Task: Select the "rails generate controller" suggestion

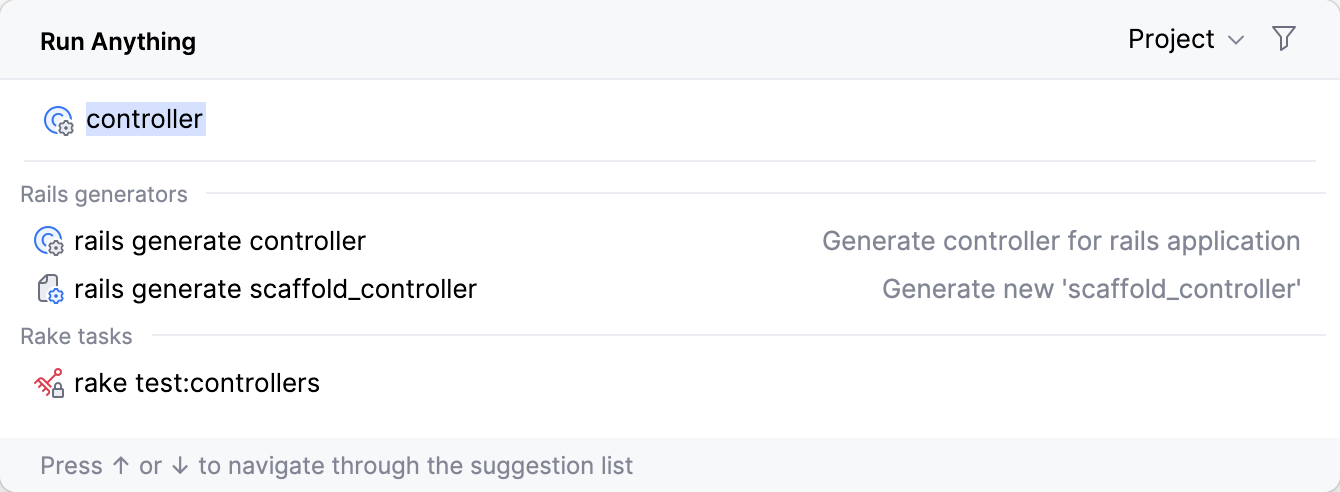Action: pos(220,241)
